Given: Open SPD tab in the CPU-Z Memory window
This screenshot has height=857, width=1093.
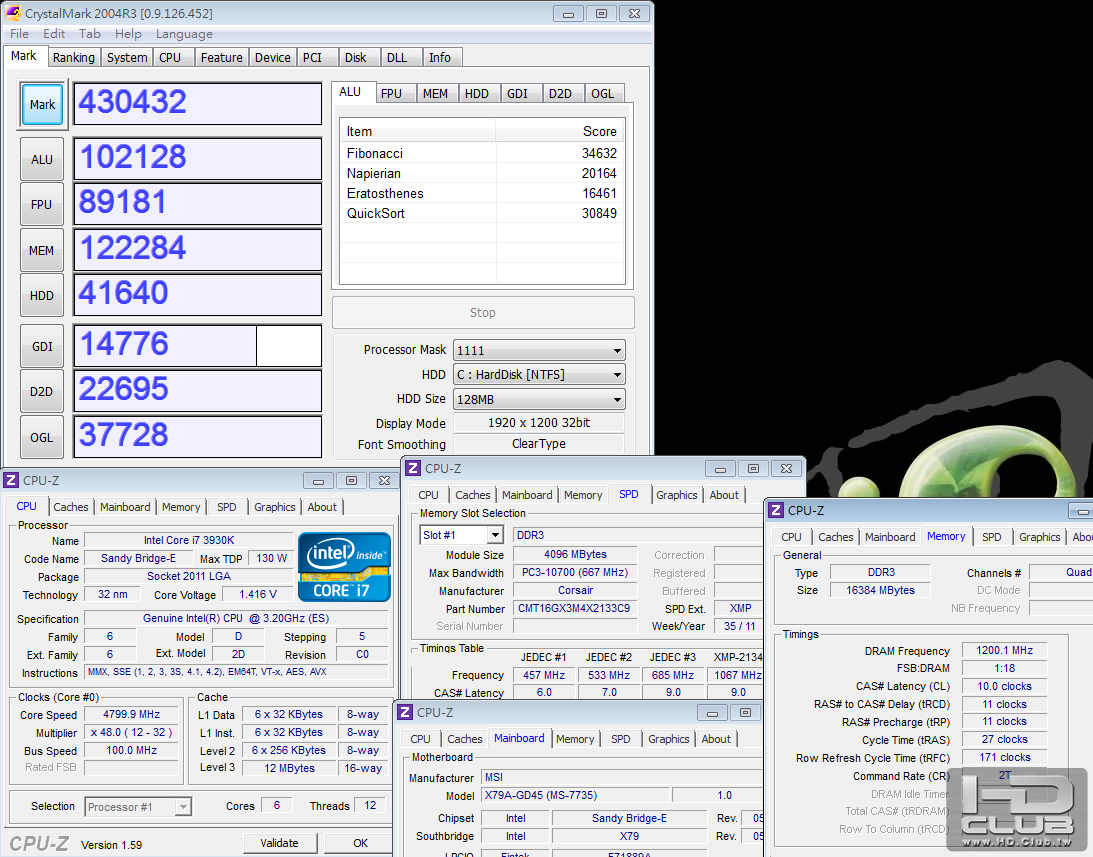Looking at the screenshot, I should (x=992, y=537).
